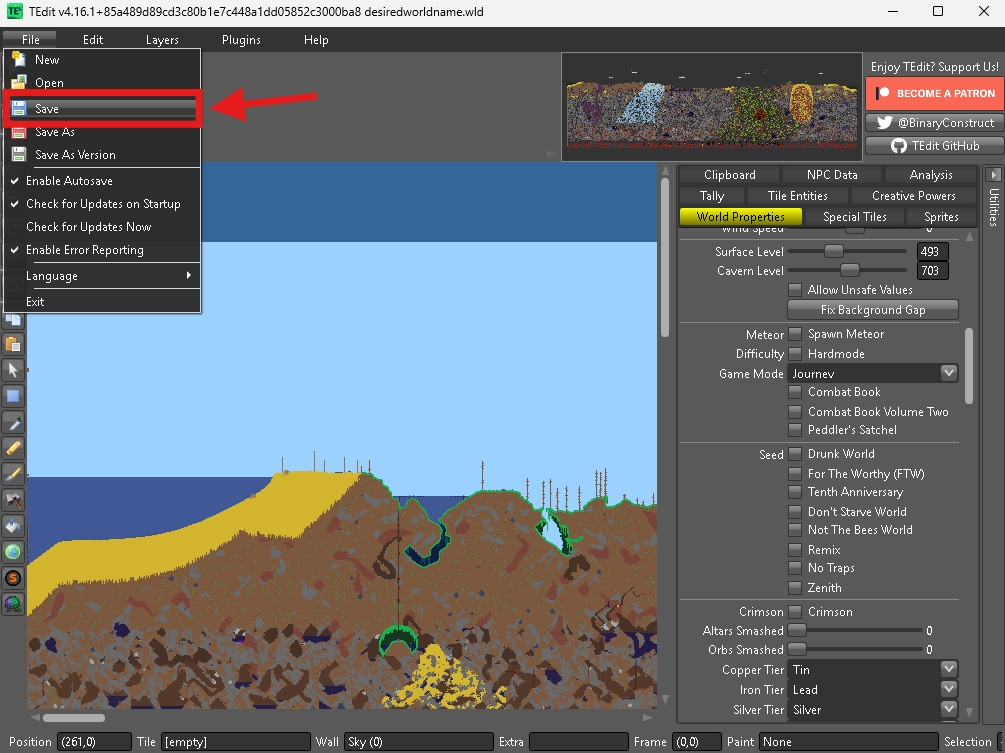Click Save As in File menu
The image size is (1005, 753).
tap(55, 132)
